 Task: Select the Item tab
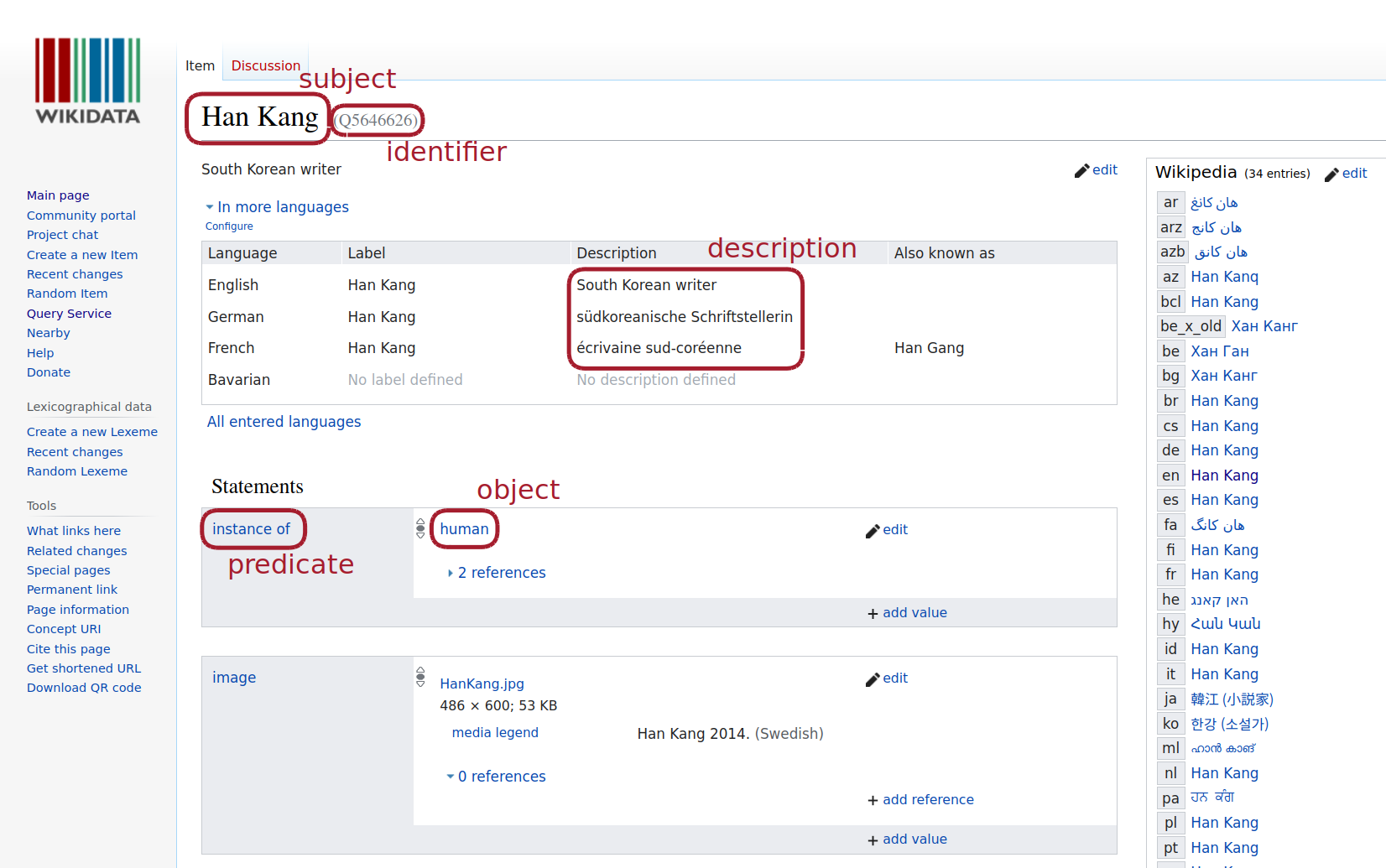click(x=200, y=65)
